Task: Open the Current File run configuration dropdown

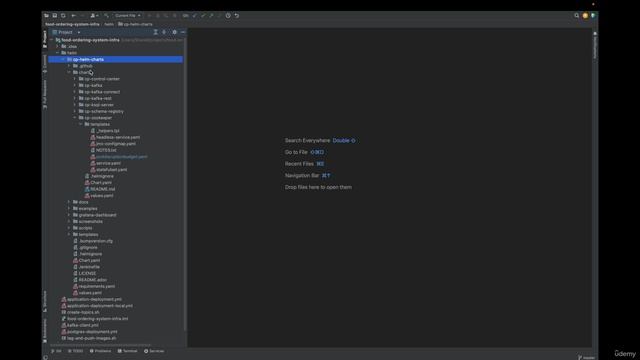Action: [x=128, y=16]
